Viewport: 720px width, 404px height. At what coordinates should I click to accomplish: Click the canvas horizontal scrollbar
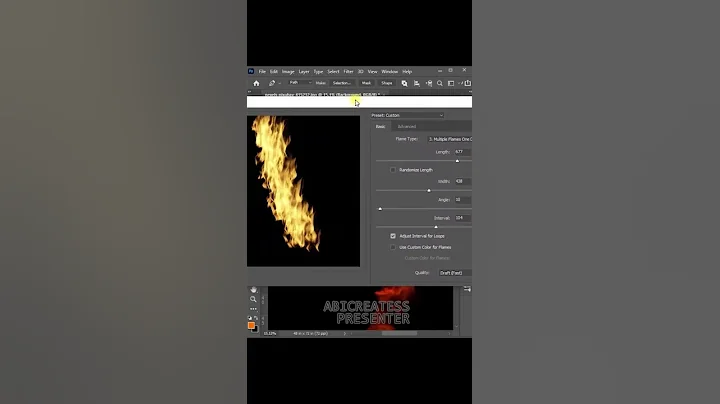[400, 333]
